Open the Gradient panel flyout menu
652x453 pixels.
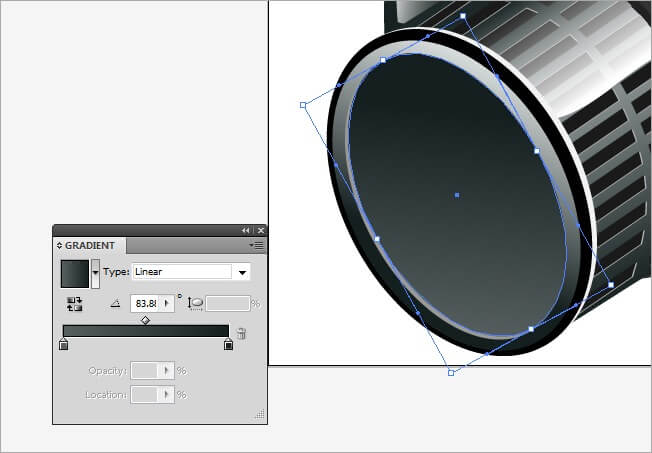point(257,245)
